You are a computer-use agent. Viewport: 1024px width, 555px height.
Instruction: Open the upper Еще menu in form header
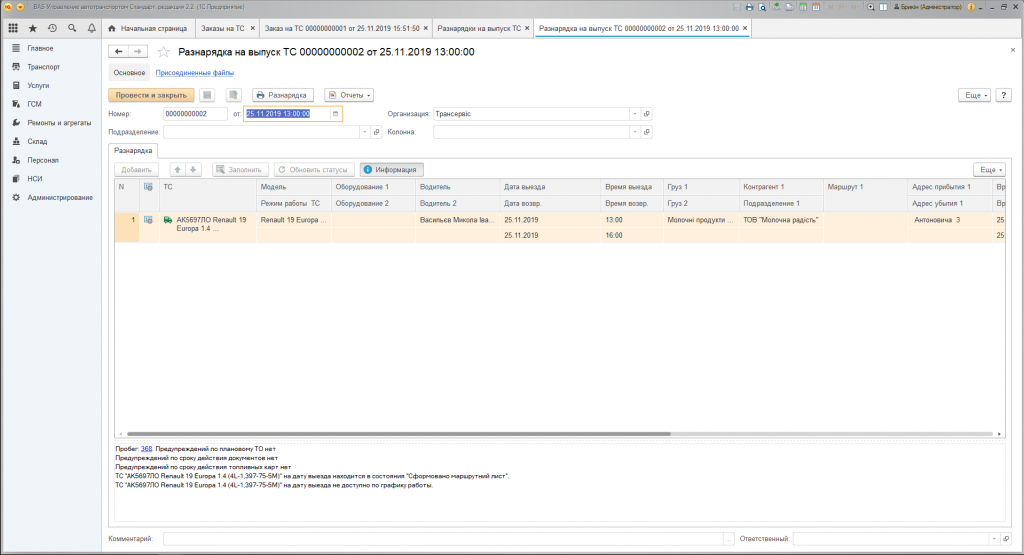tap(974, 95)
